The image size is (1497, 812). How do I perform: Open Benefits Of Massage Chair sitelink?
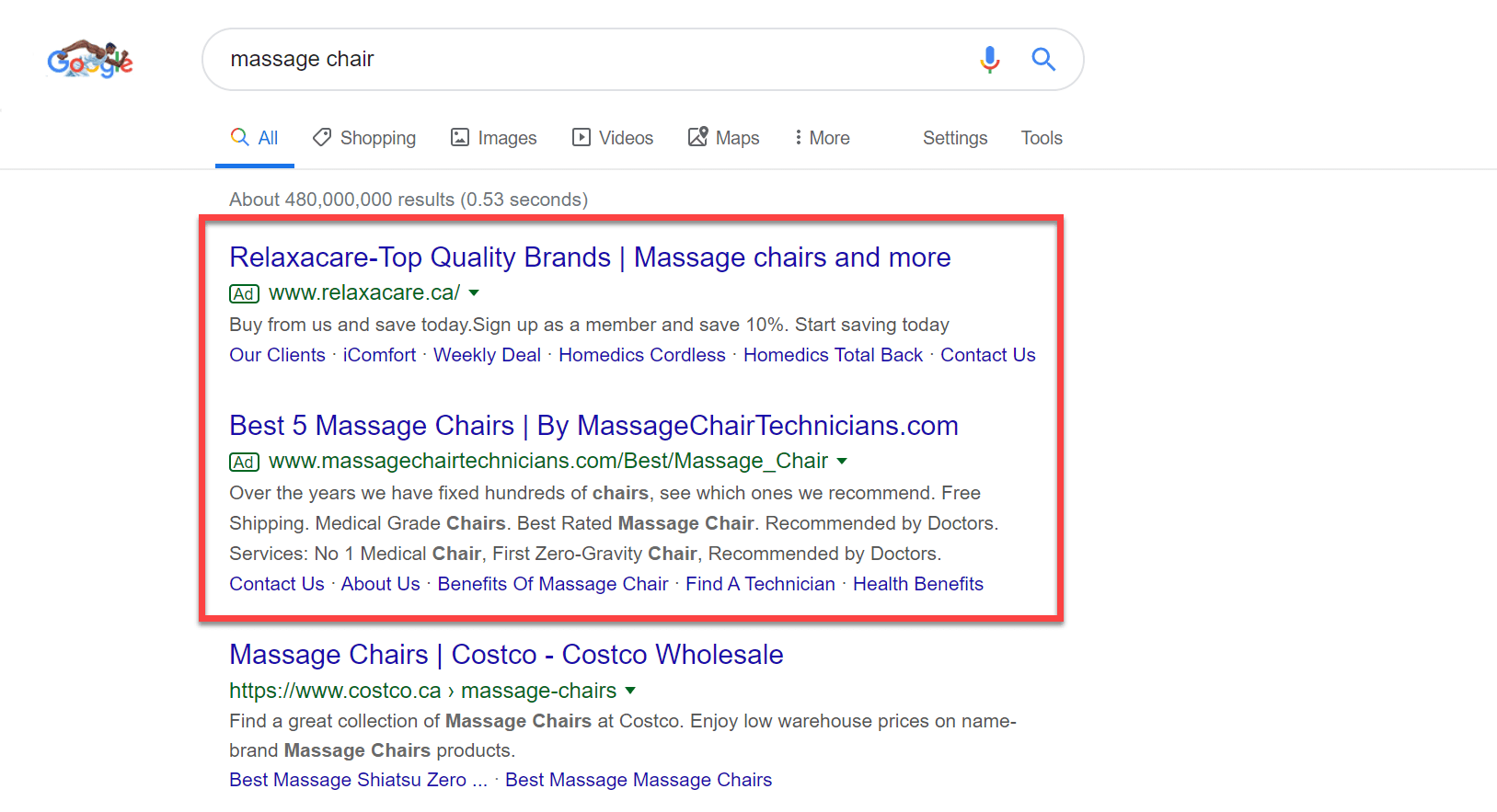[x=553, y=584]
